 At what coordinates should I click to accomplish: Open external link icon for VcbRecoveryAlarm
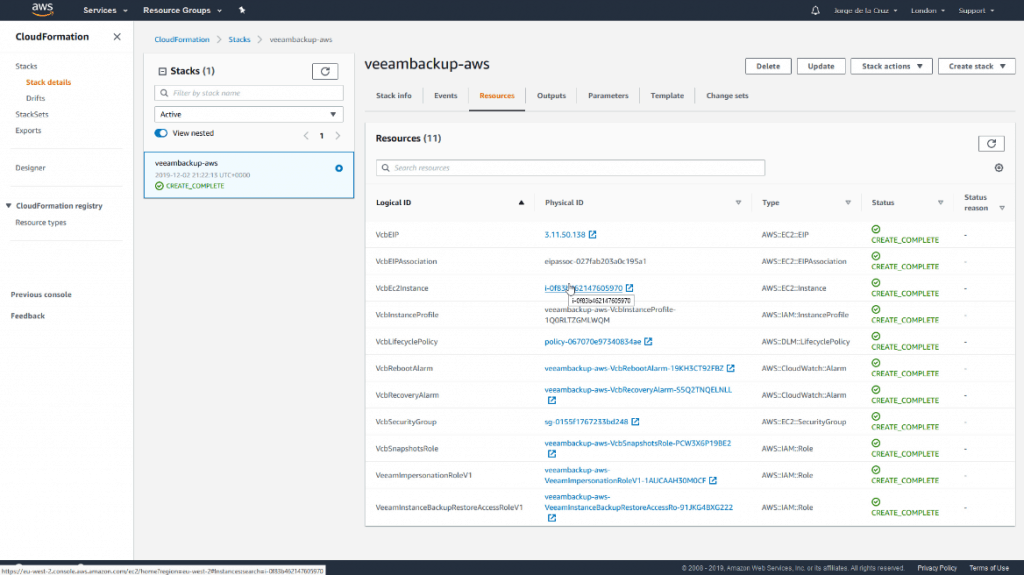552,401
